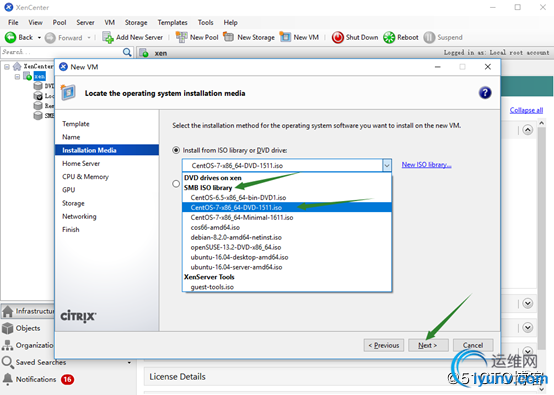Go to the Template wizard step

(x=76, y=124)
